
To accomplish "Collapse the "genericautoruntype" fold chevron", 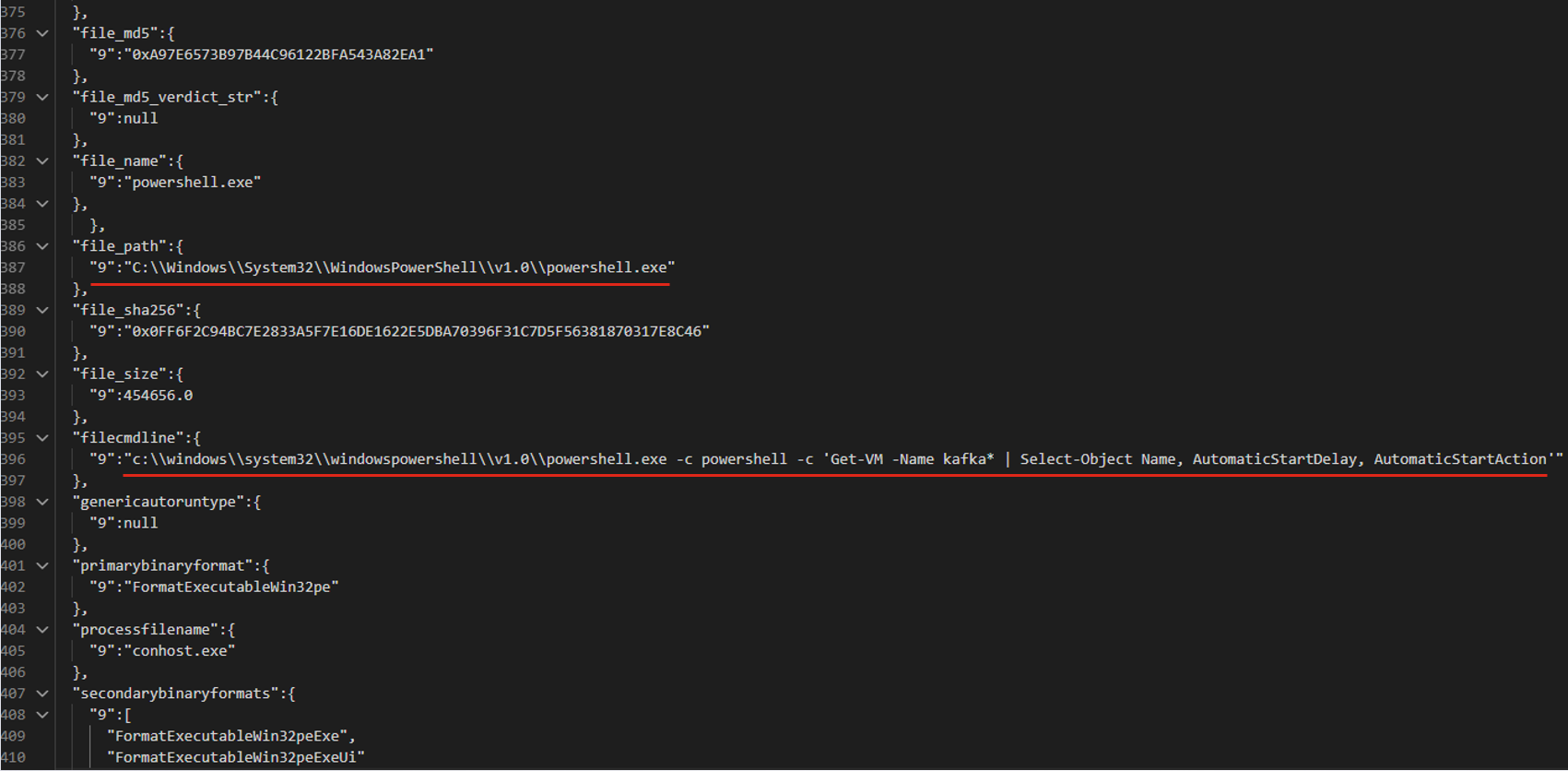I will (x=42, y=502).
